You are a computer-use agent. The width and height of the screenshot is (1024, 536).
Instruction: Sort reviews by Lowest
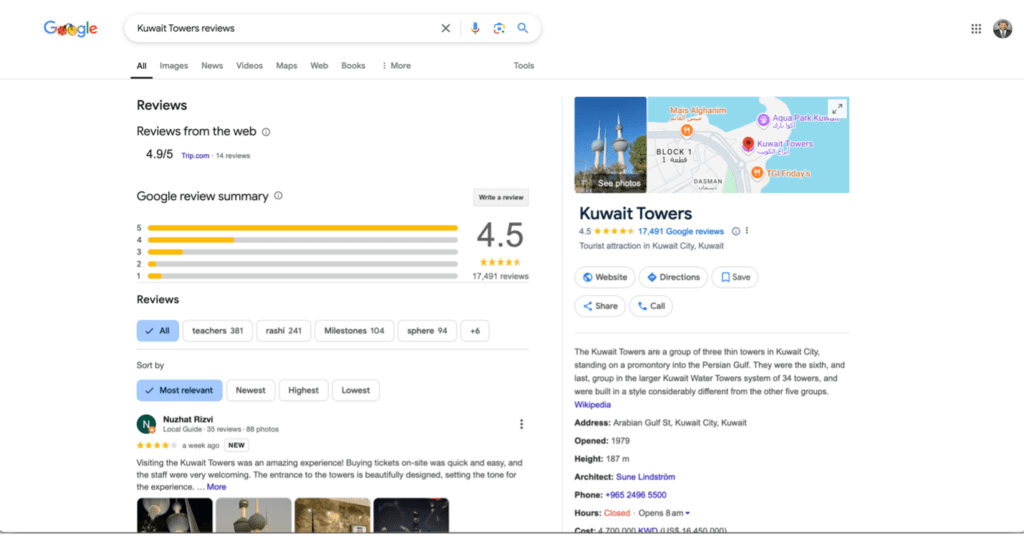pos(356,390)
